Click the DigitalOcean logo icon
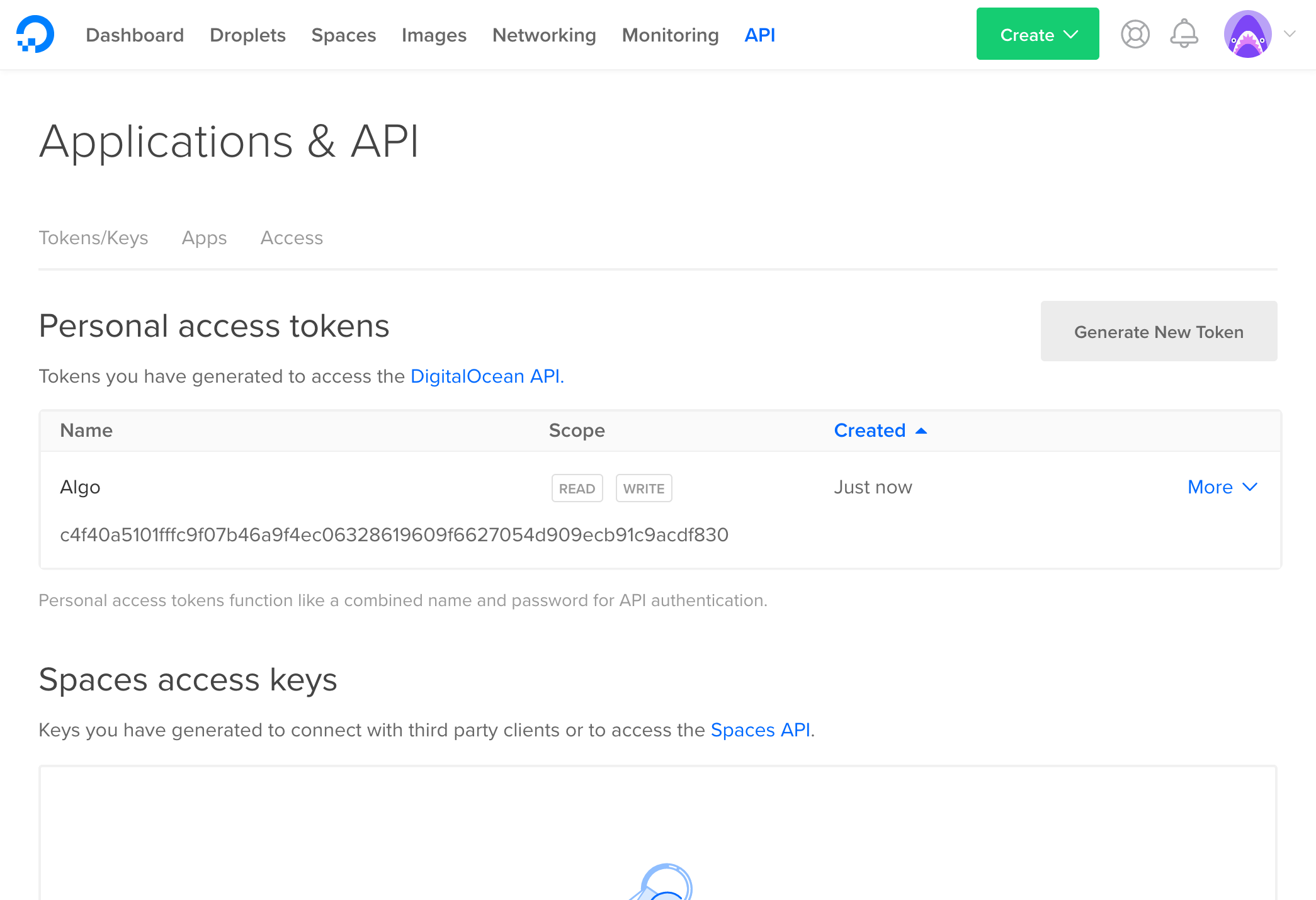This screenshot has width=1316, height=900. [x=35, y=34]
